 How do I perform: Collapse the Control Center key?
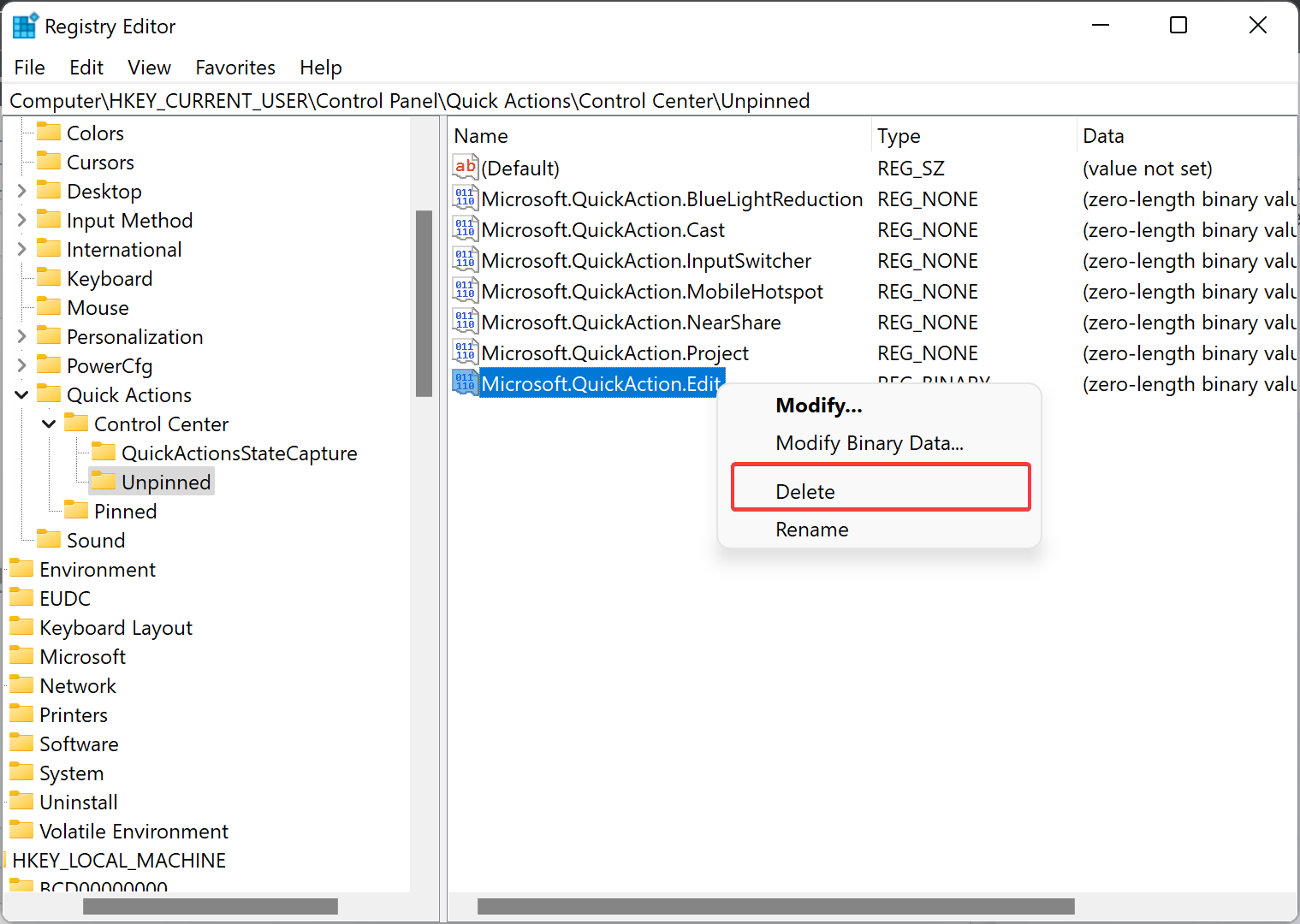tap(49, 423)
